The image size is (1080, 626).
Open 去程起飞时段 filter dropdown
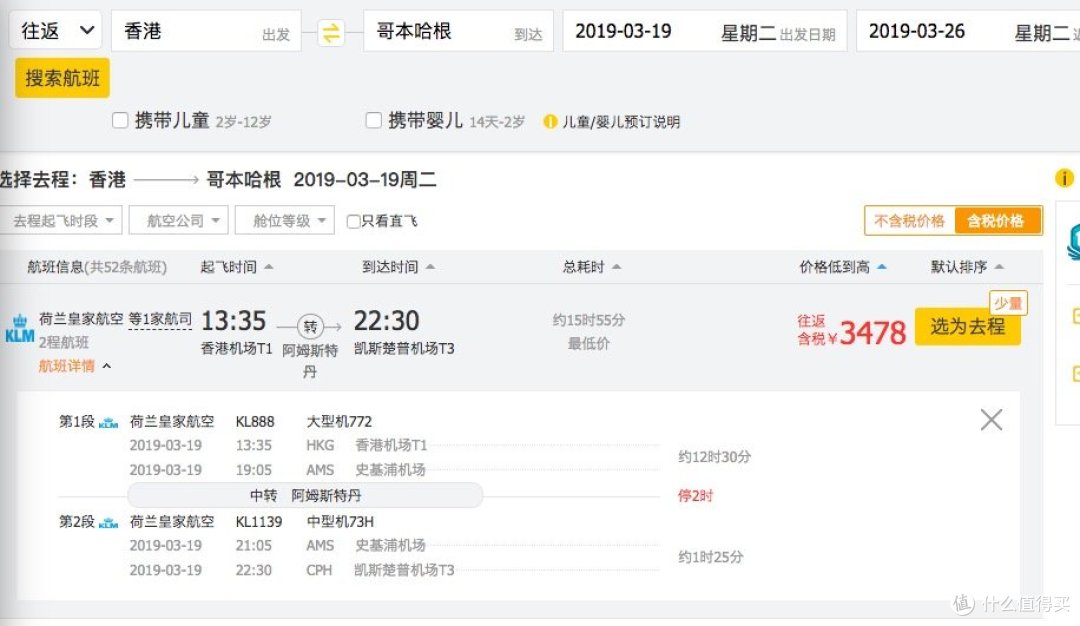click(x=62, y=220)
